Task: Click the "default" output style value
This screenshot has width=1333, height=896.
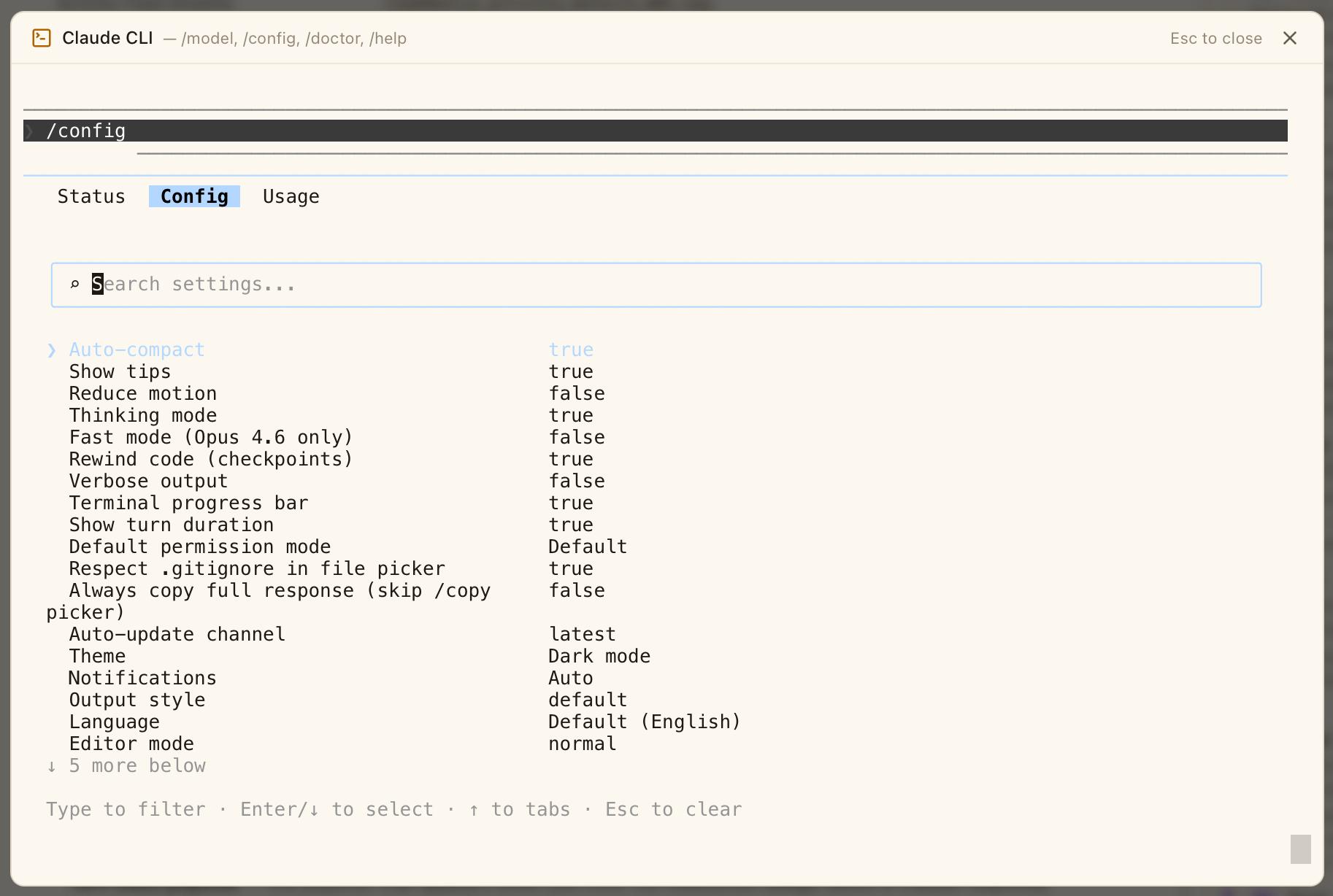Action: tap(588, 700)
